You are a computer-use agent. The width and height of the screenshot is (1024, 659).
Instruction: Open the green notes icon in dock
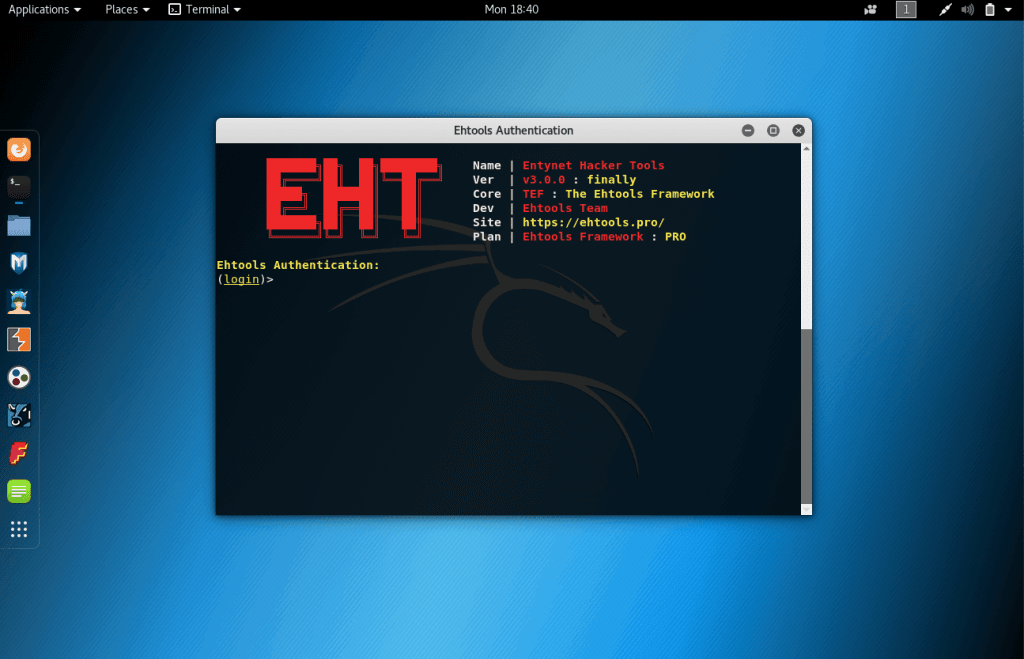[19, 491]
